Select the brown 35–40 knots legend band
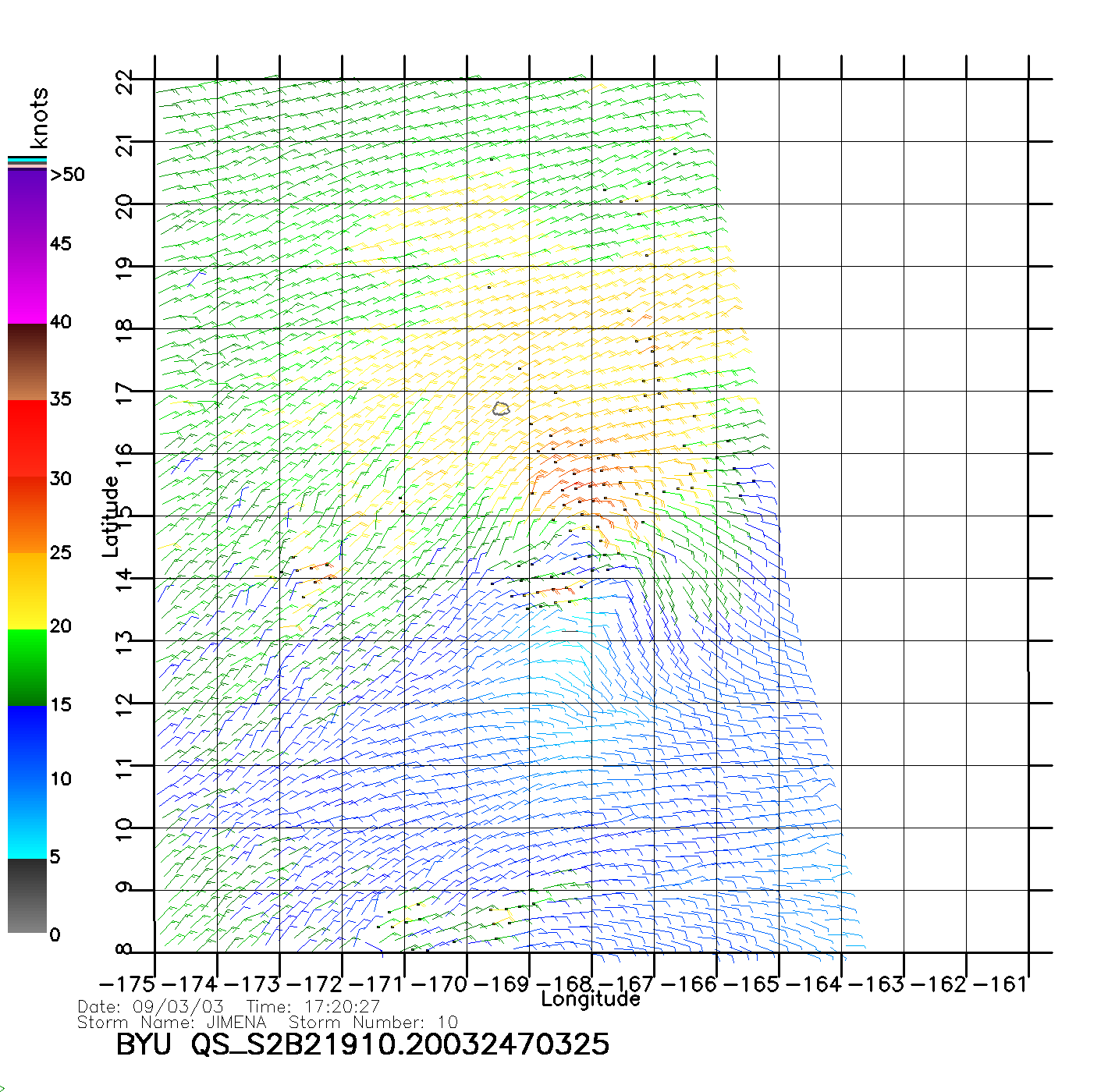This screenshot has width=1108, height=1092. 27,362
